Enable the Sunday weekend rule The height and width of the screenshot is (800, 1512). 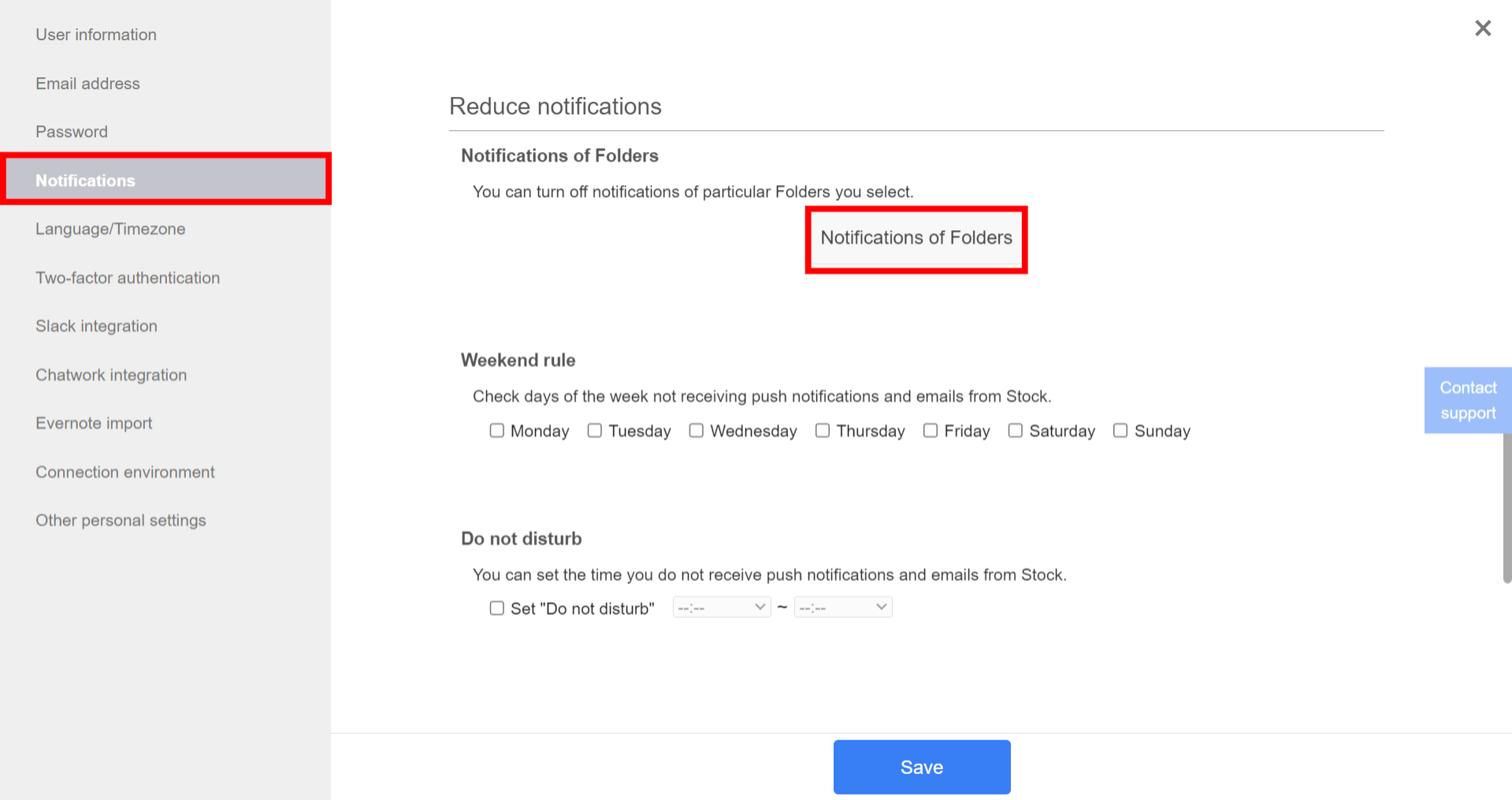point(1120,430)
